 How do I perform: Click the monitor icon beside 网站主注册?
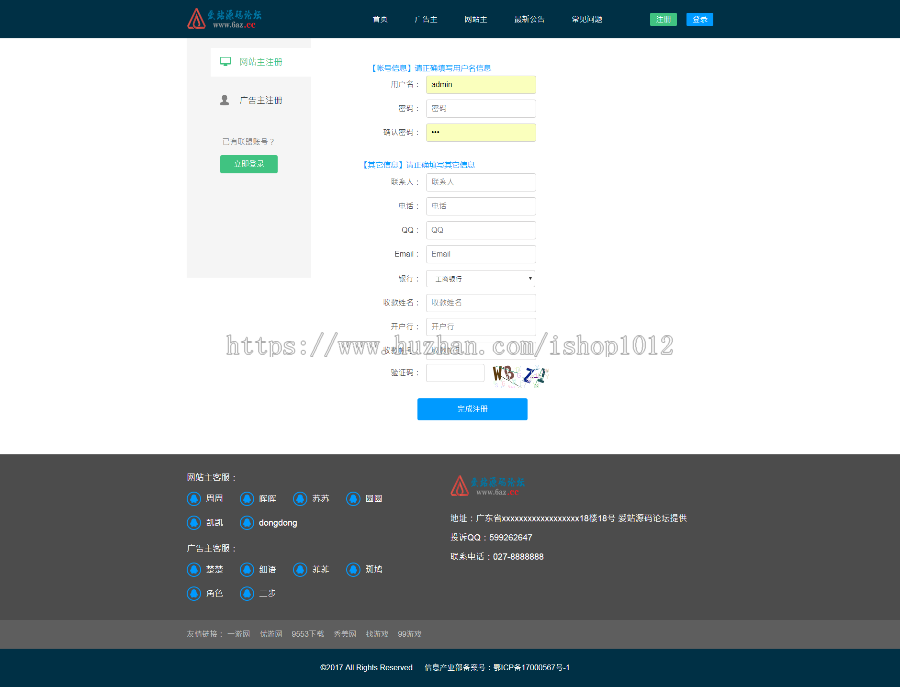coord(225,62)
